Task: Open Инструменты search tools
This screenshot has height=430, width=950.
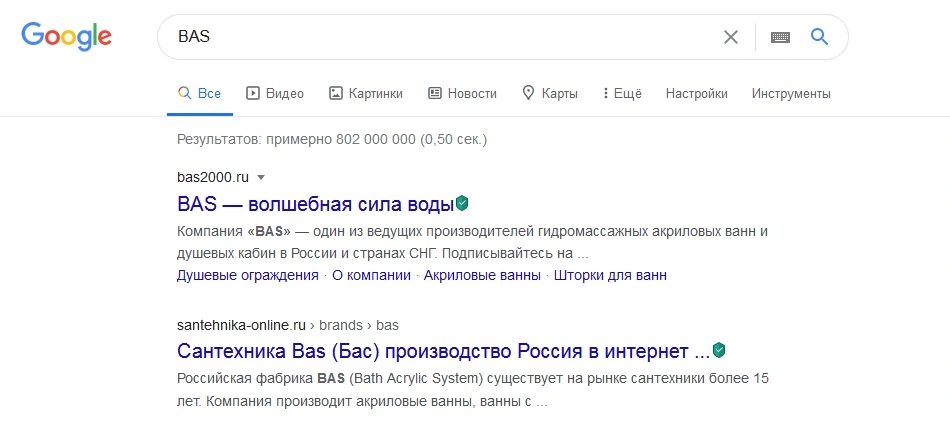Action: pyautogui.click(x=791, y=93)
